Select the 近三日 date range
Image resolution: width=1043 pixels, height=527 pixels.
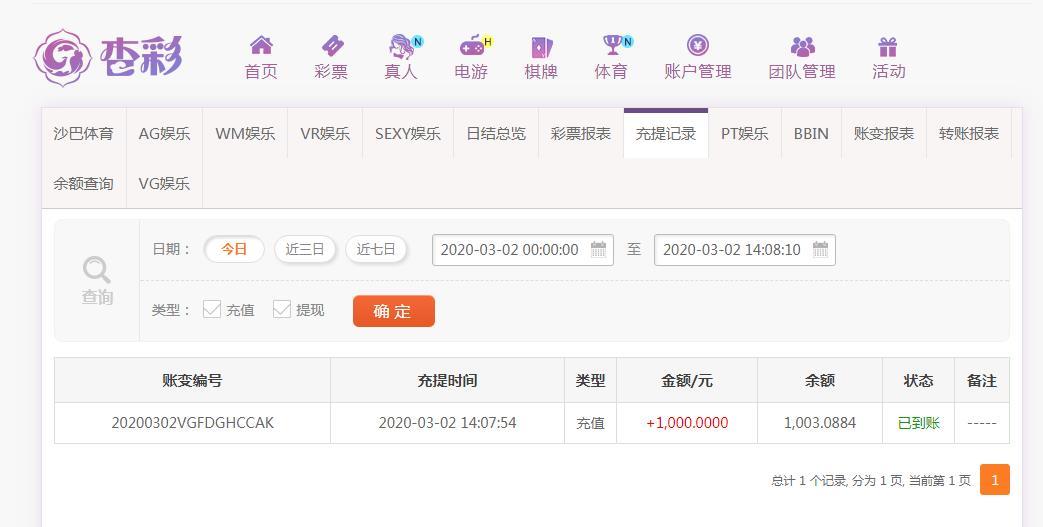(x=305, y=249)
